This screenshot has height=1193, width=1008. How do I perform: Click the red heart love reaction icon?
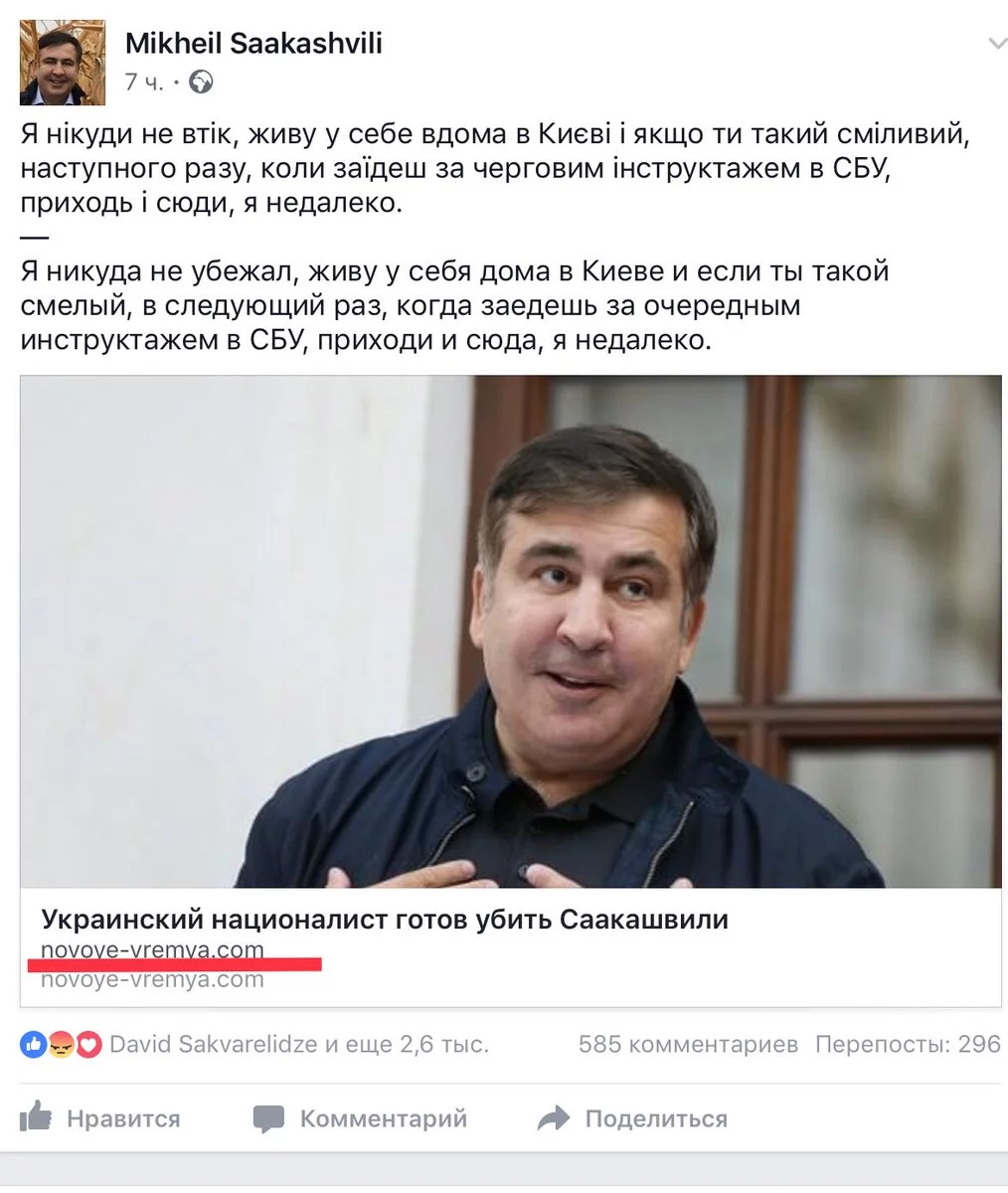pos(88,1045)
